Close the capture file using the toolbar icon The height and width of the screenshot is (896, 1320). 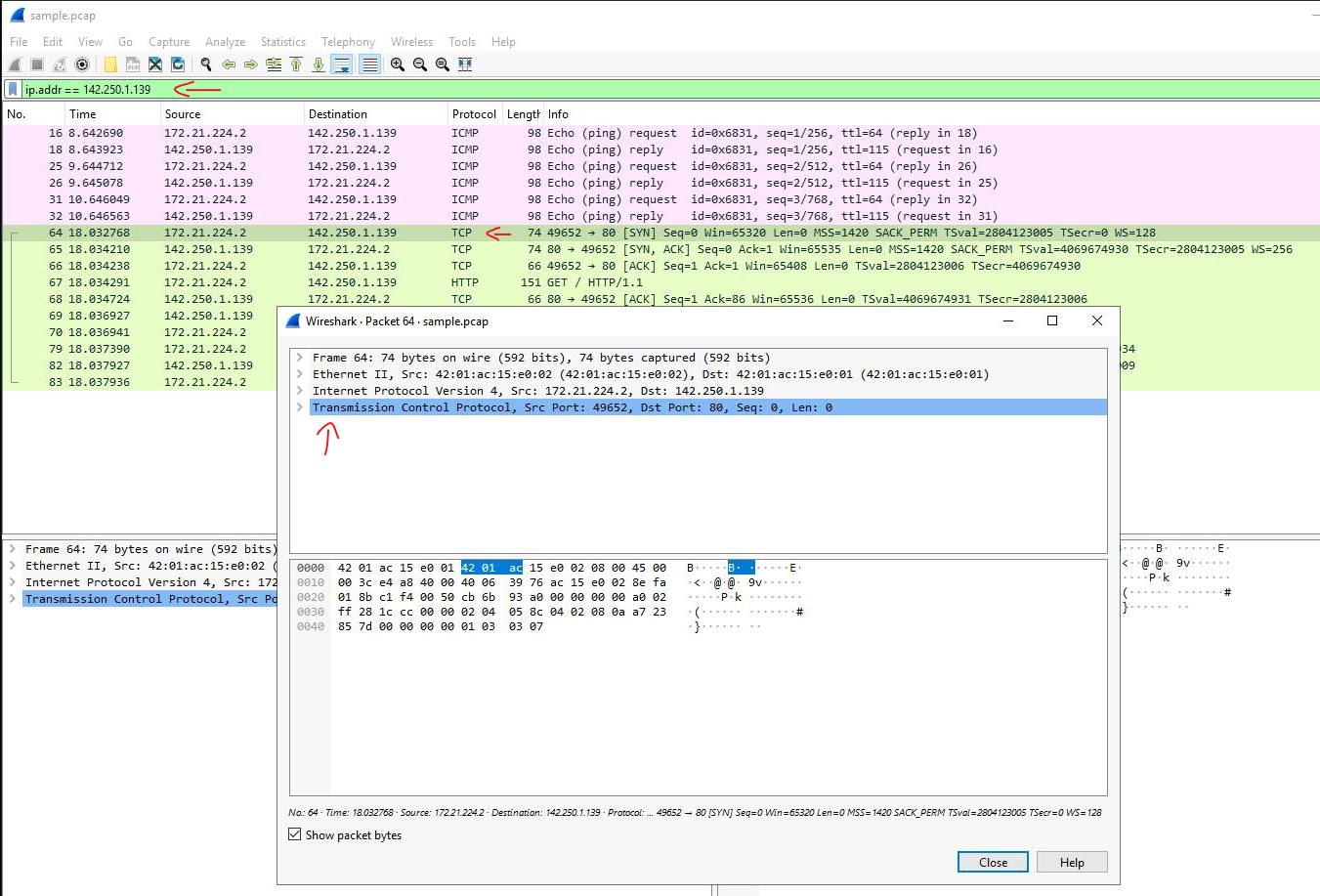[x=155, y=64]
